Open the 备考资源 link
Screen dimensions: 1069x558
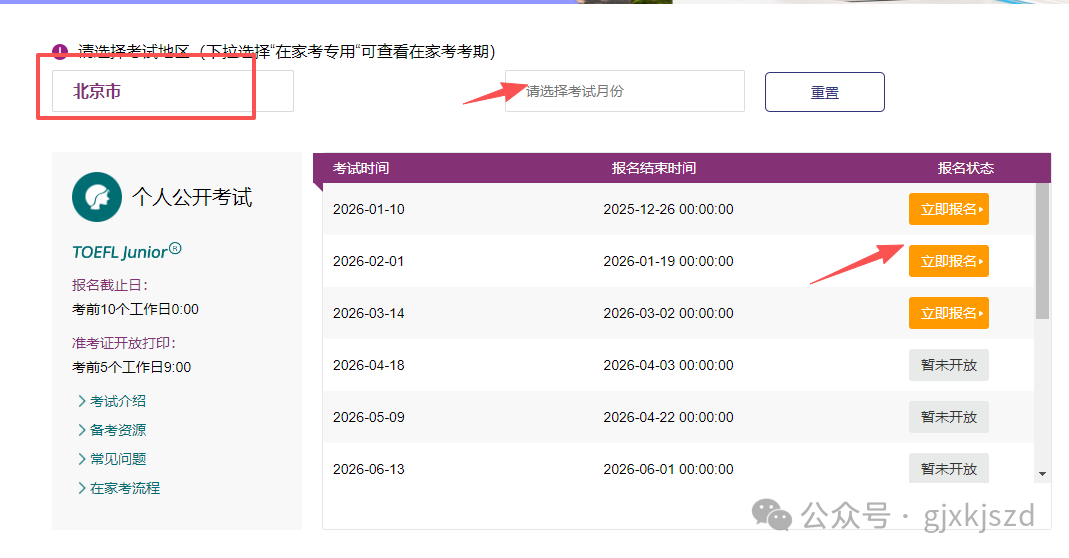coord(117,430)
